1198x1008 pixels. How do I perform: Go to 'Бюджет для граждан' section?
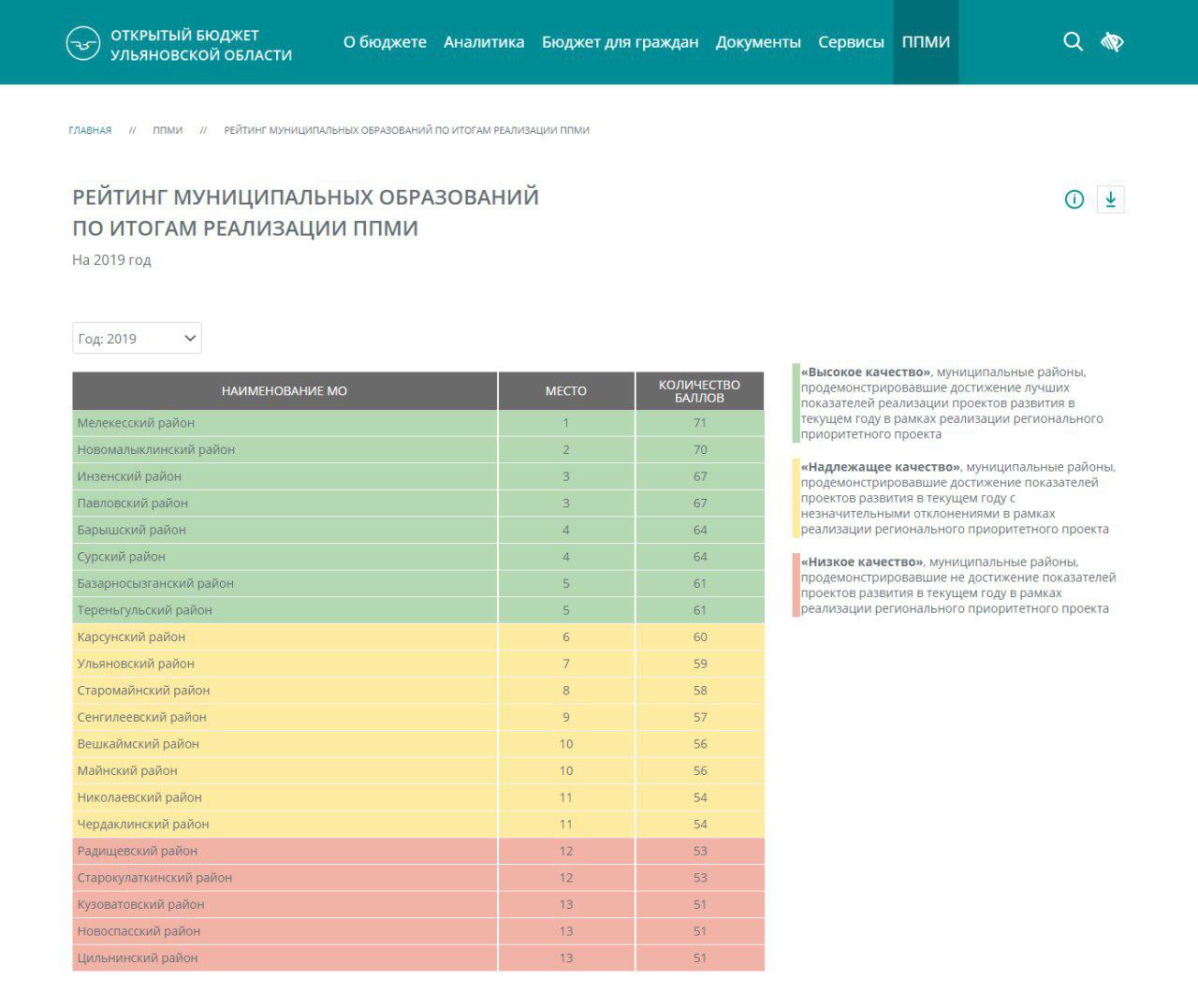[x=620, y=42]
